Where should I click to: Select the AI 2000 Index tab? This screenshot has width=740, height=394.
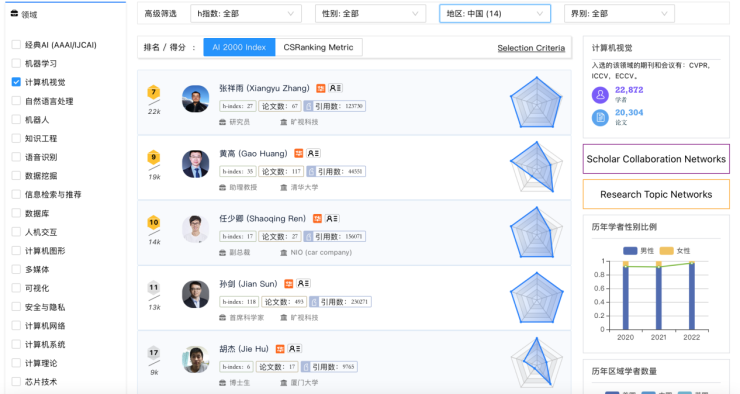239,47
